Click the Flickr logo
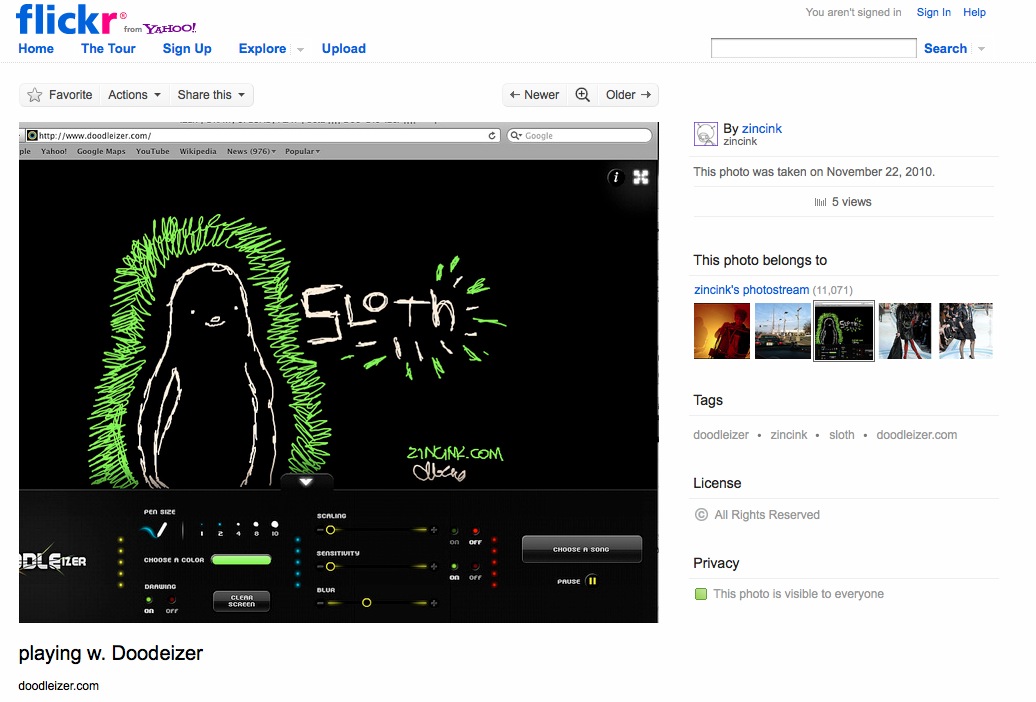The height and width of the screenshot is (702, 1036). click(x=66, y=19)
